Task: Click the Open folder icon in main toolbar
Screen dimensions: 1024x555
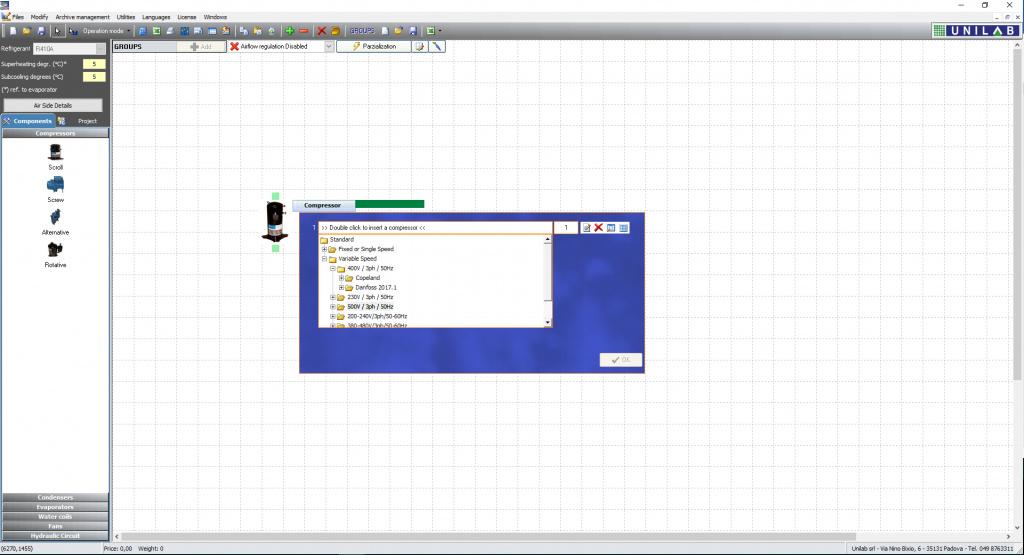Action: (27, 31)
